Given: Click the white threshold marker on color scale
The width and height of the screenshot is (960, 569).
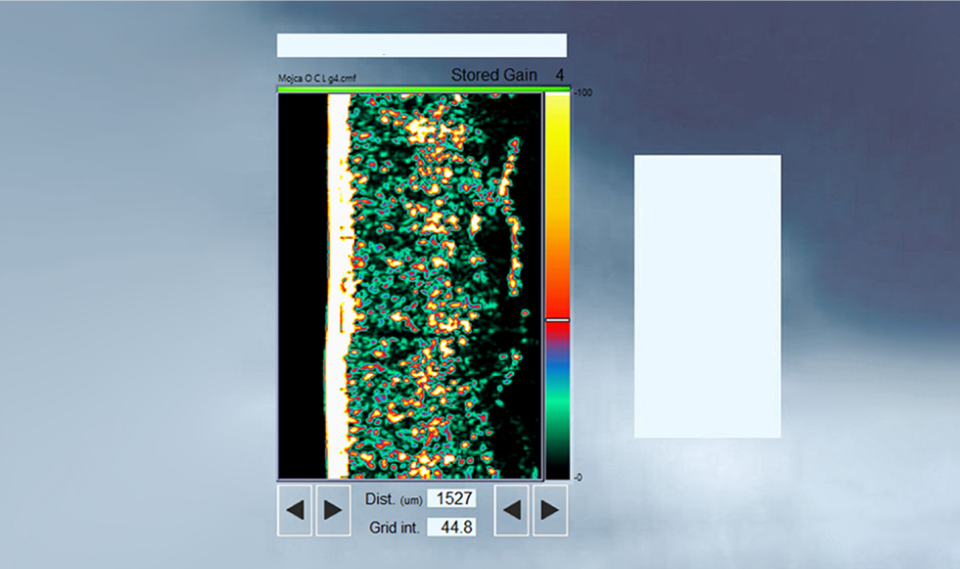Looking at the screenshot, I should (x=557, y=320).
